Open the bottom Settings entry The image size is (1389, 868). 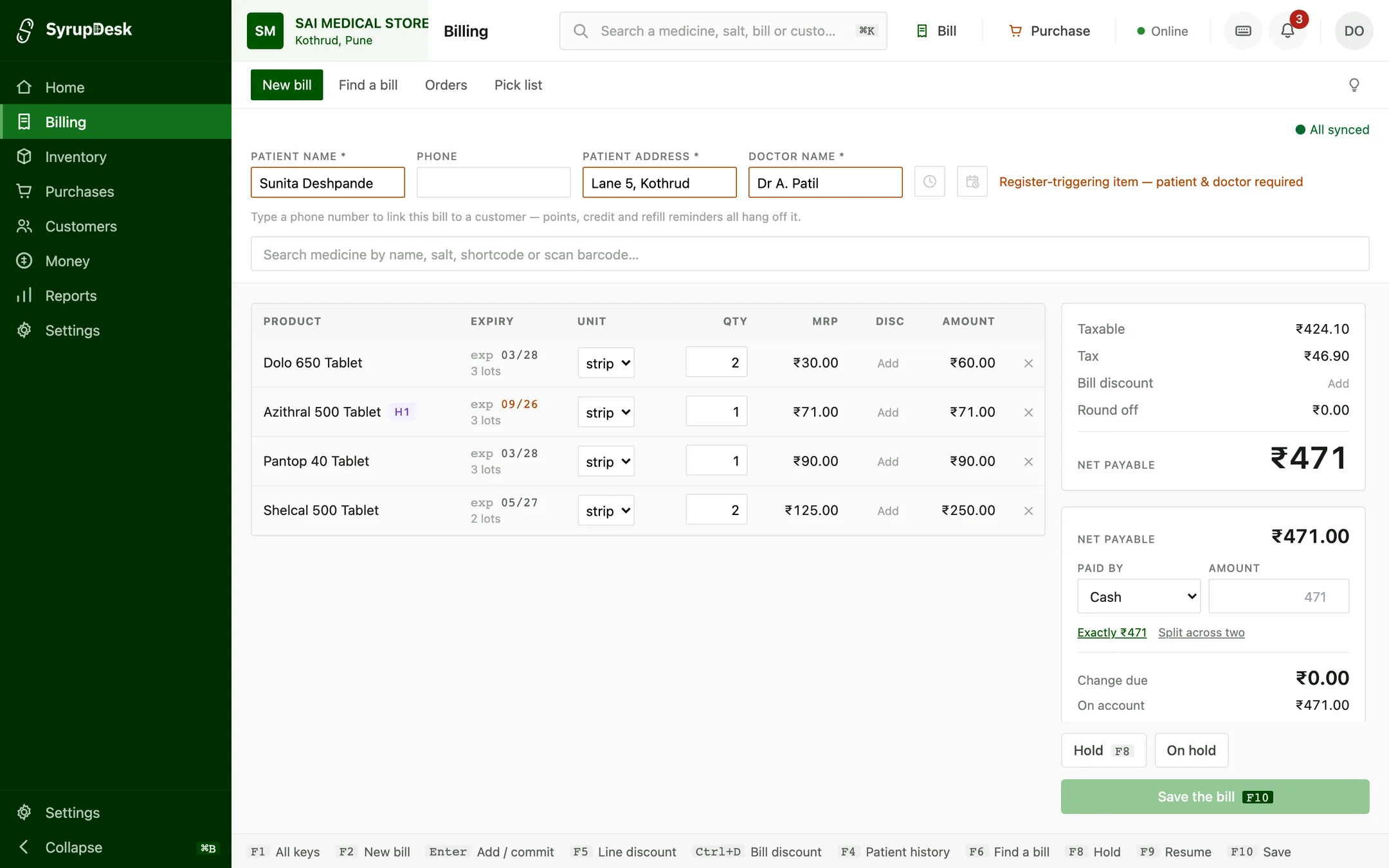tap(116, 812)
